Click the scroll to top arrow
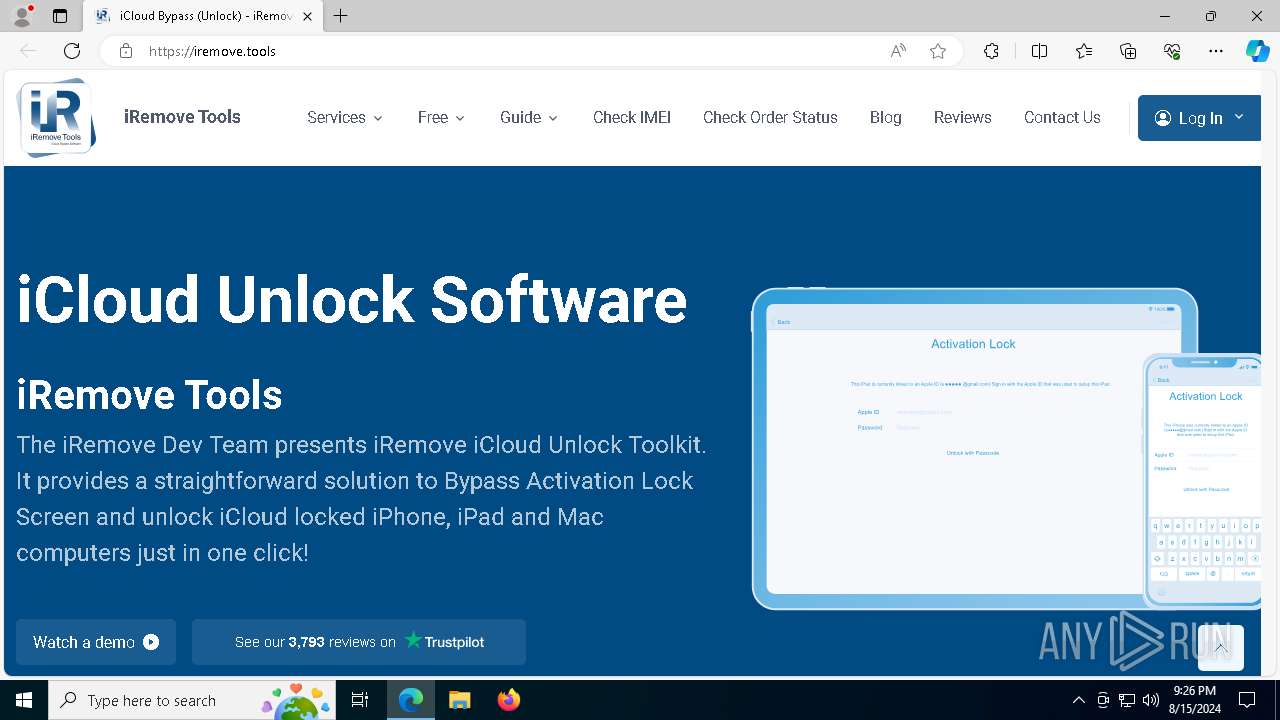Viewport: 1280px width, 720px height. tap(1220, 648)
